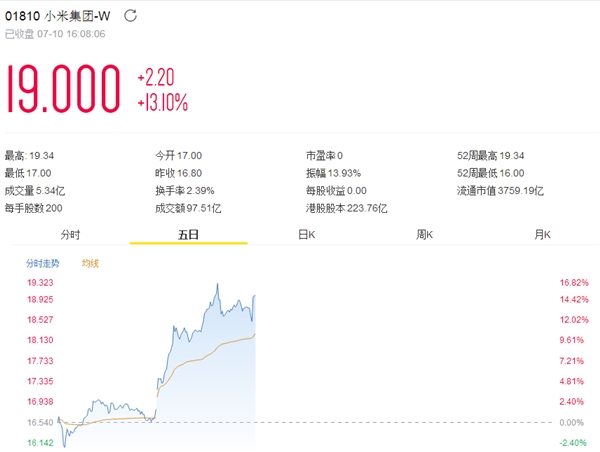The image size is (600, 452).
Task: Click the 成交量 5.34亿 field
Action: point(34,190)
